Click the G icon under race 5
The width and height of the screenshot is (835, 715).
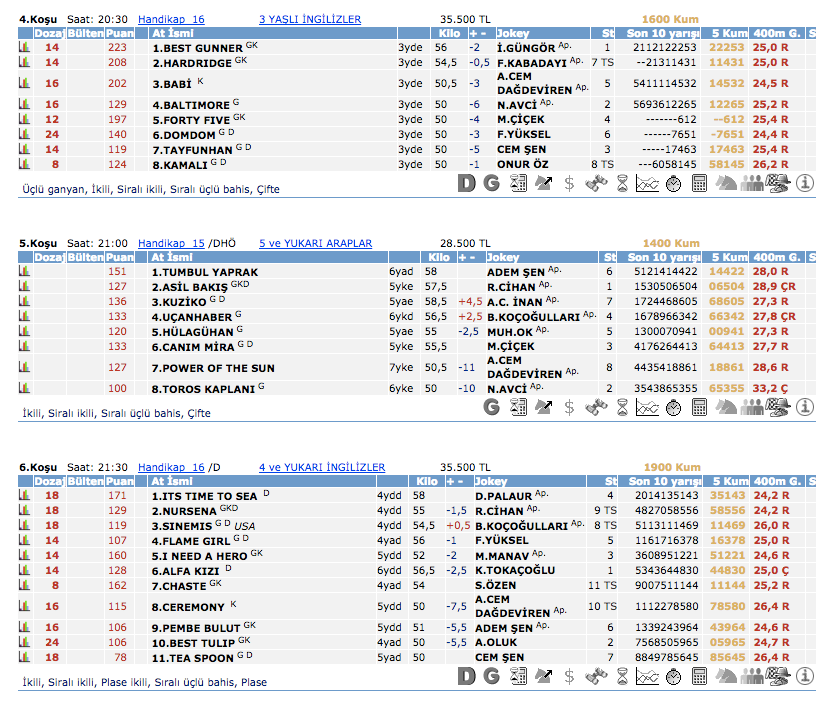491,407
